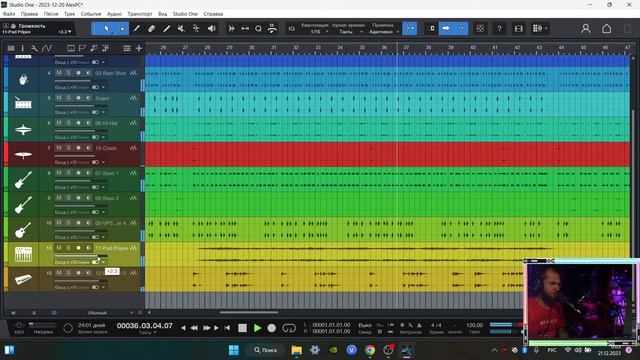This screenshot has width=640, height=360.
Task: Select the Paint (pencil) tool
Action: coord(137,29)
